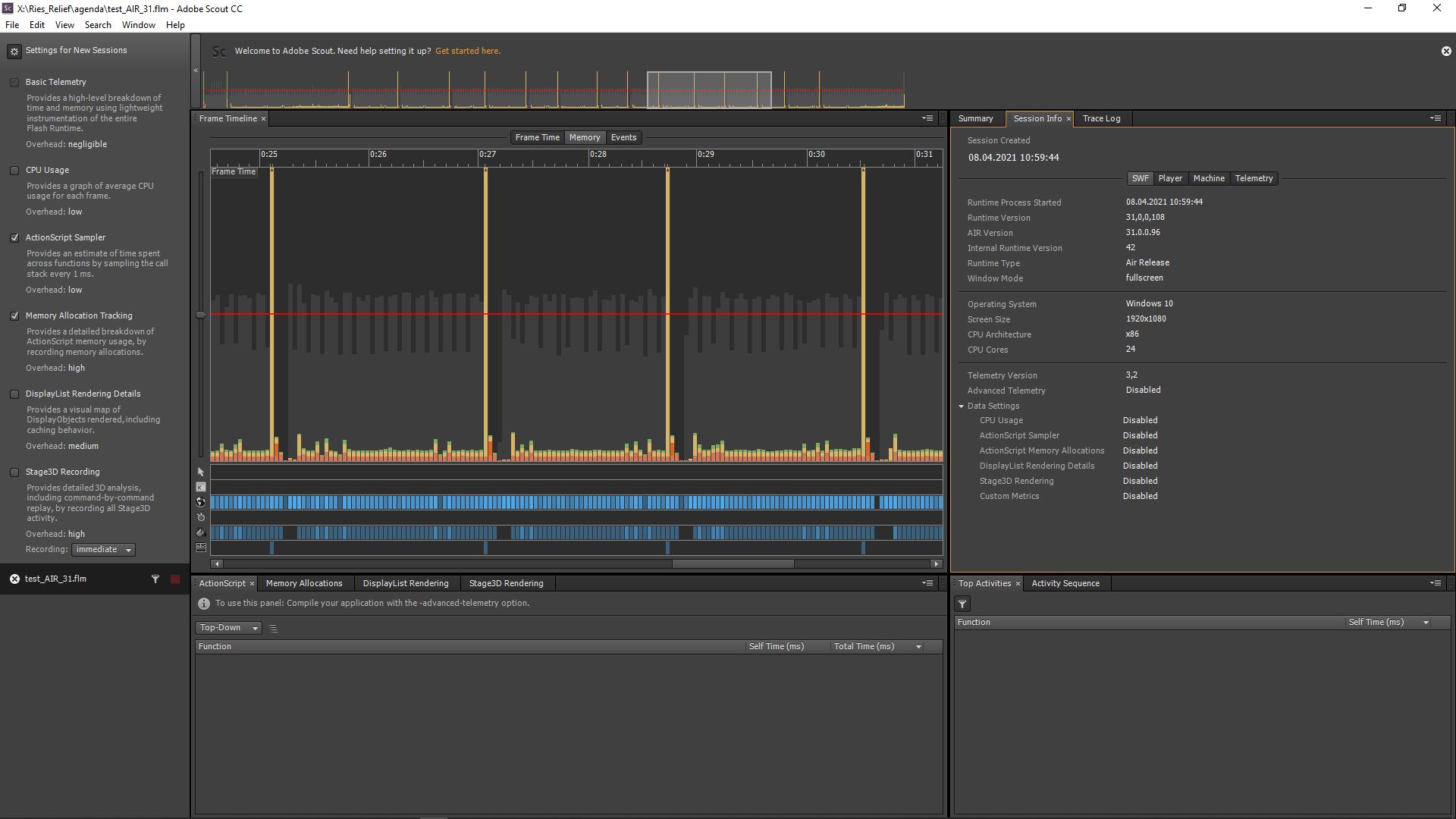Click the test_AIR_31.flm session filter icon
The width and height of the screenshot is (1456, 819).
[155, 579]
